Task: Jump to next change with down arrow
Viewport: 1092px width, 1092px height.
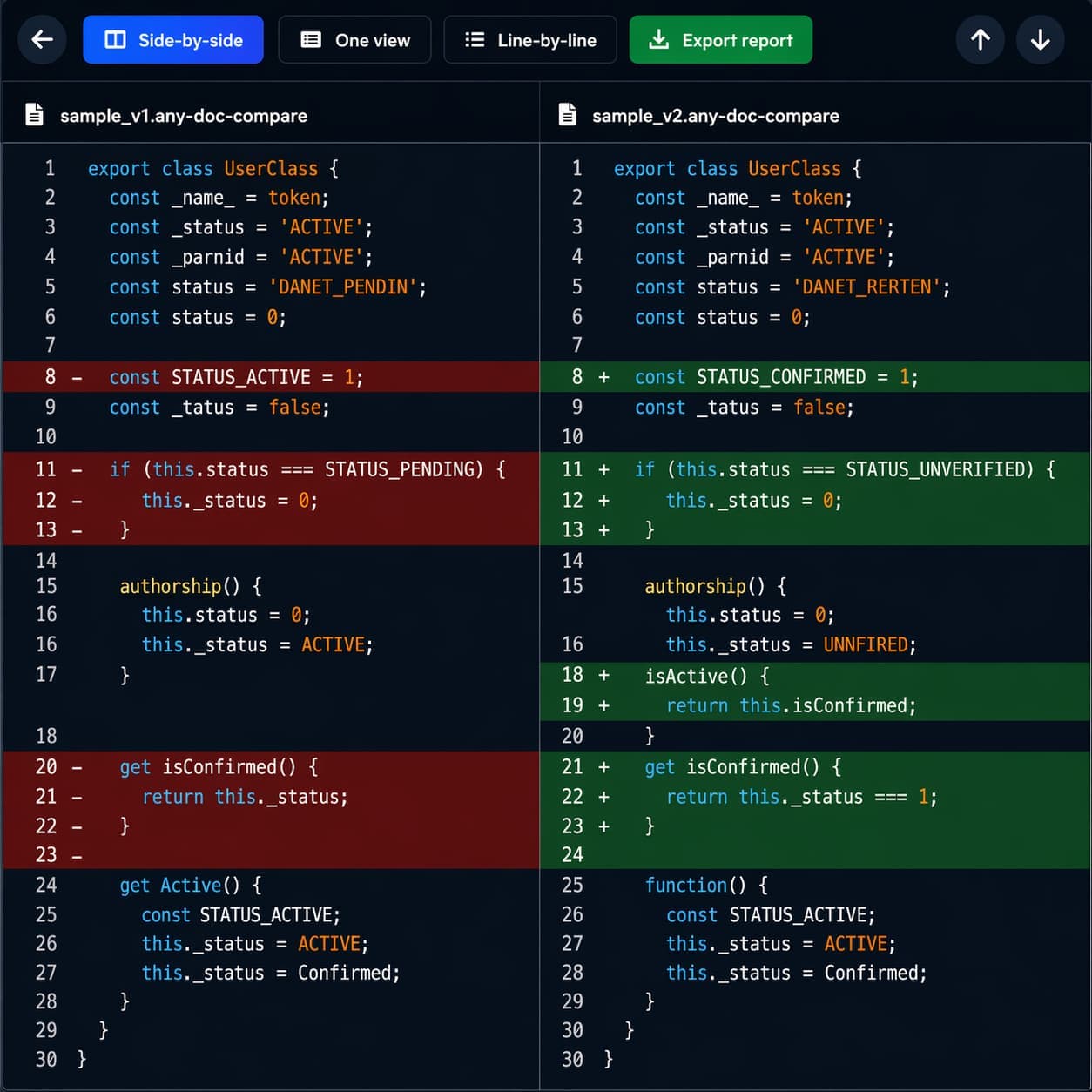Action: pos(1040,39)
